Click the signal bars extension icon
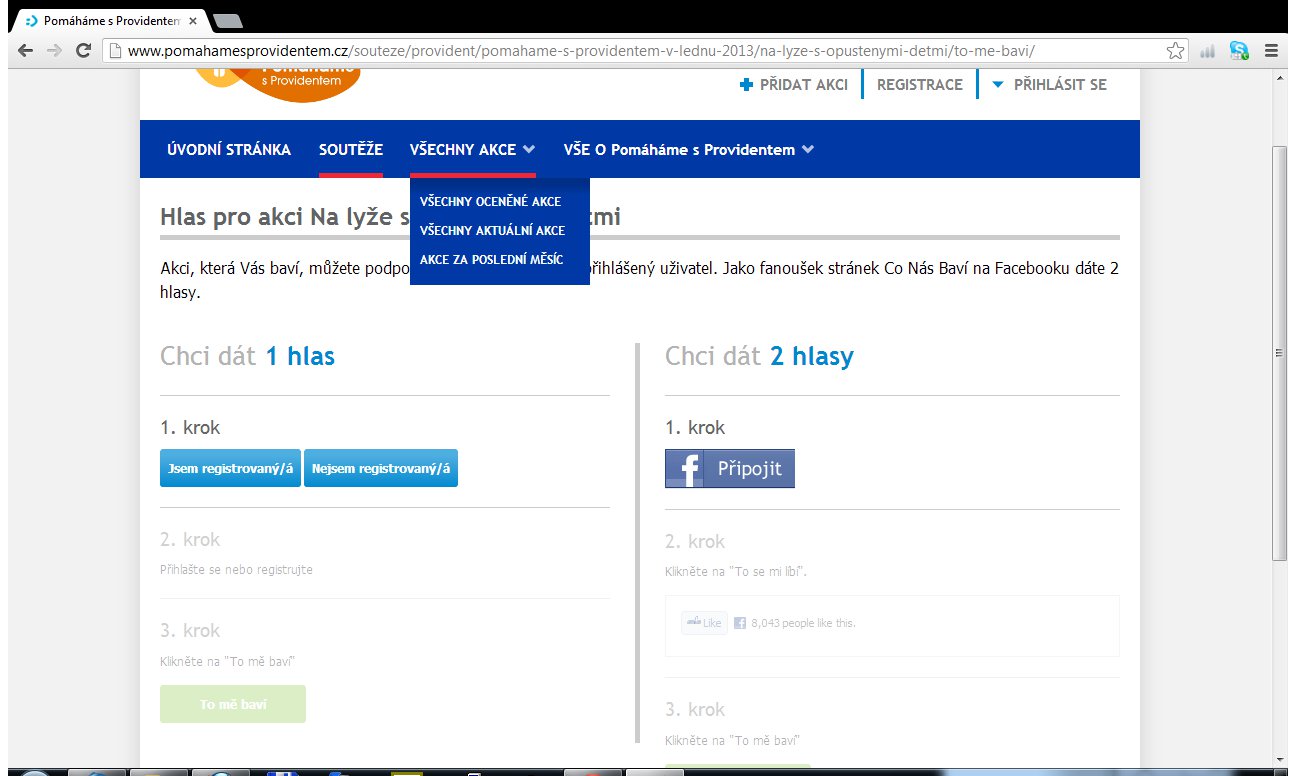The width and height of the screenshot is (1296, 776). point(1208,51)
